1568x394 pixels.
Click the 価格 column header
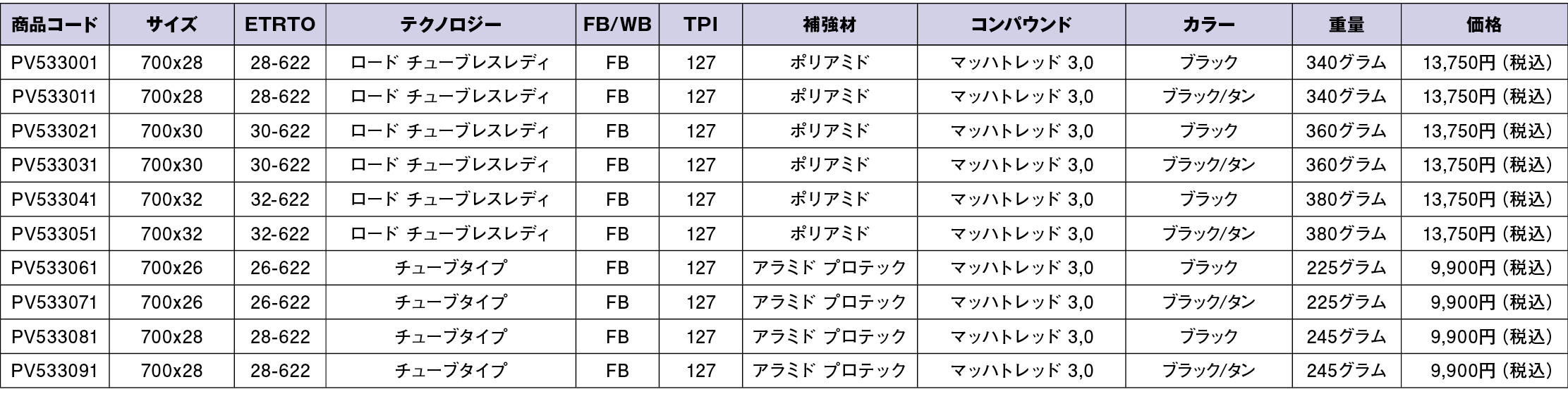tap(1483, 25)
